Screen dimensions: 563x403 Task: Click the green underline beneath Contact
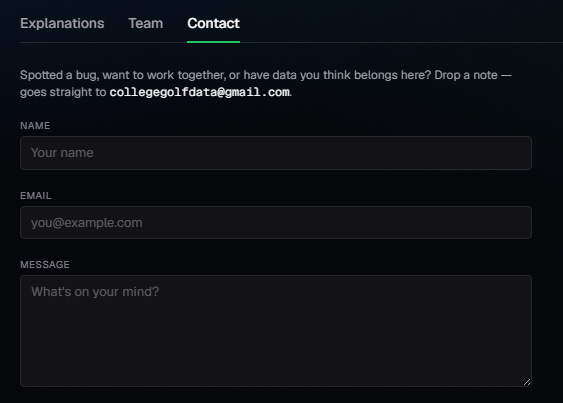click(x=213, y=42)
